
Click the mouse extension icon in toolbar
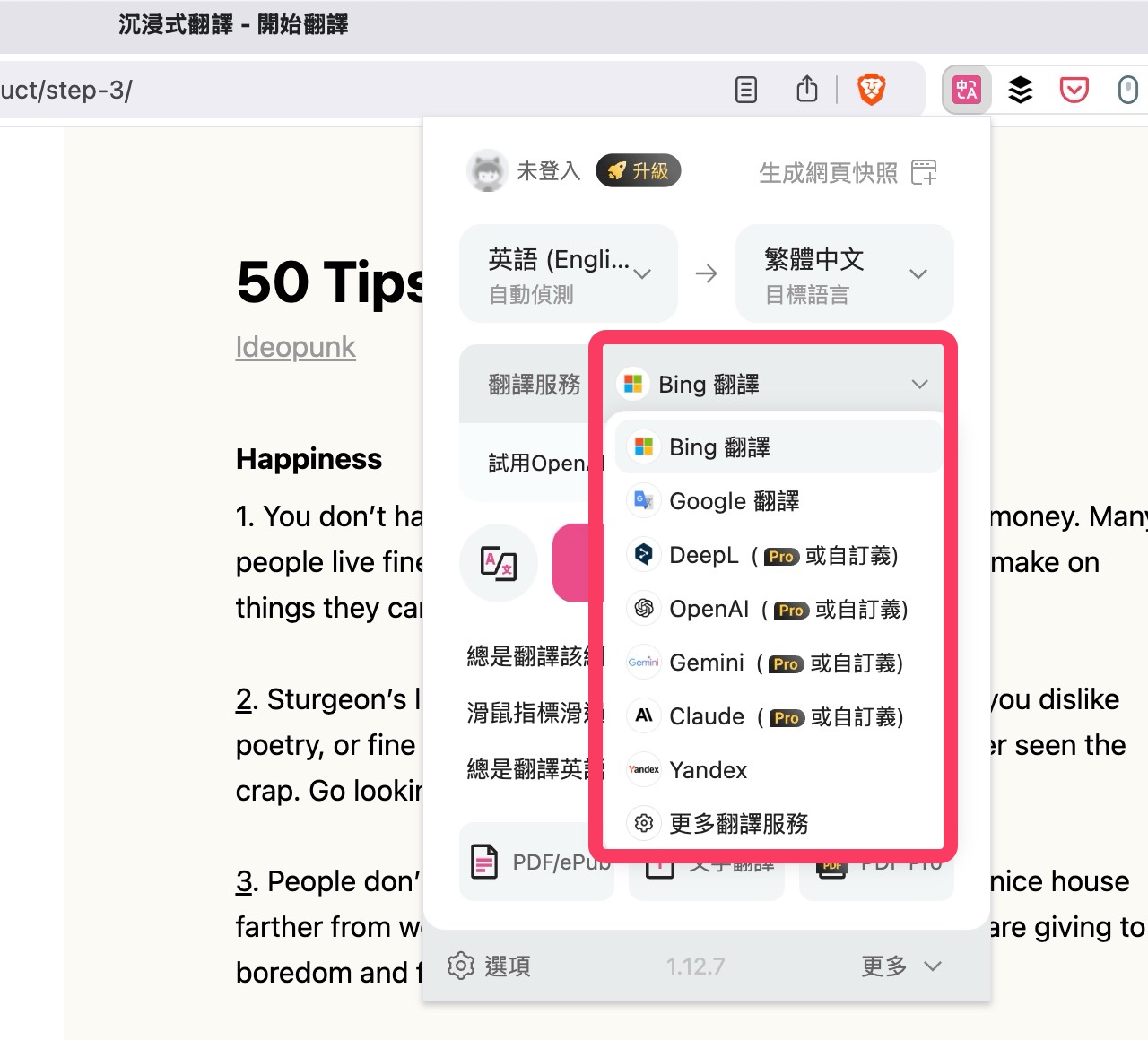[x=1128, y=90]
